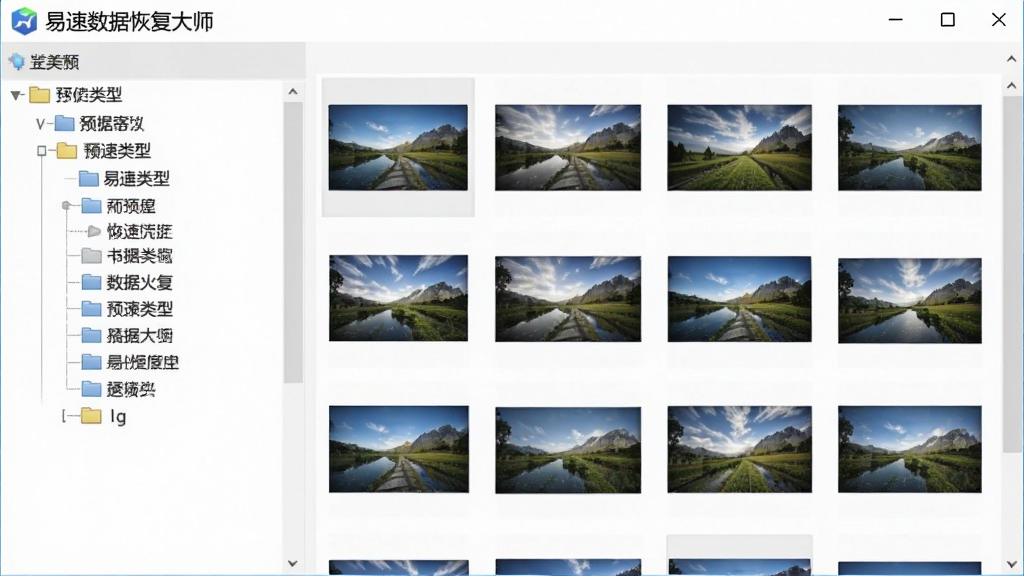Select the fourth thumbnail in the third row

pos(910,449)
